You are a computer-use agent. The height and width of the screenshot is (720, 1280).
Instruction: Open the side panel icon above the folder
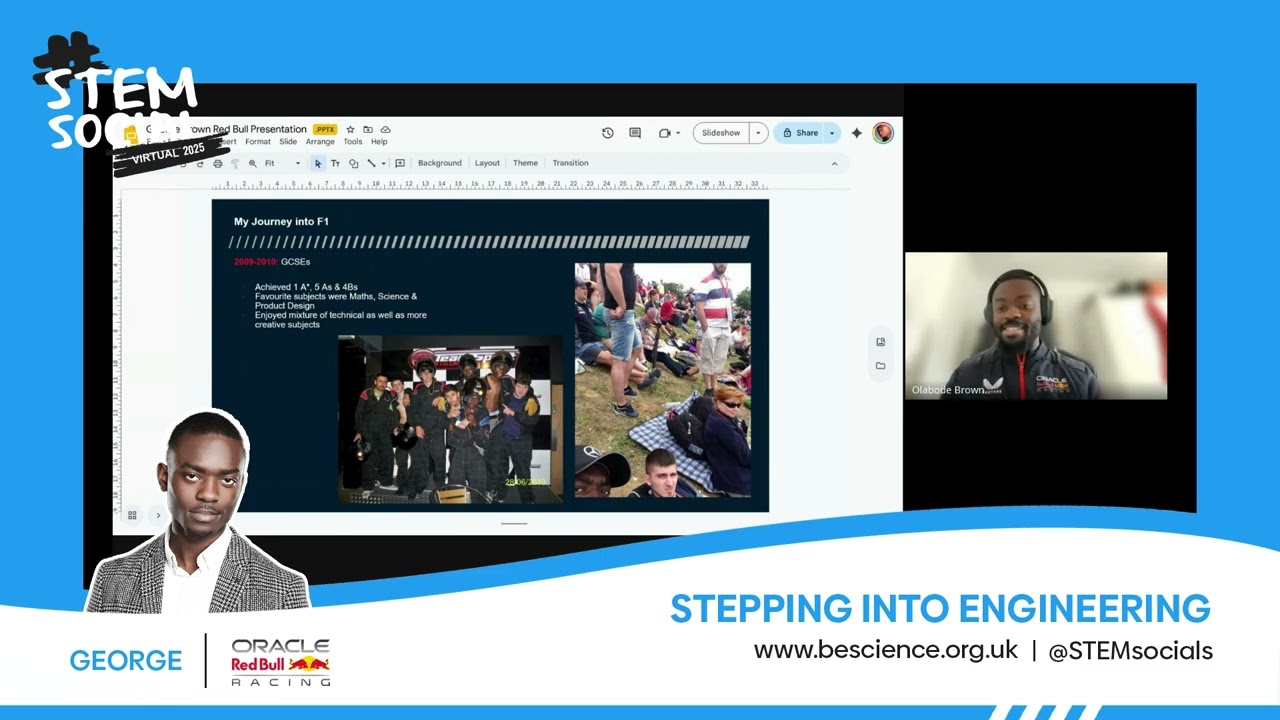pyautogui.click(x=880, y=342)
